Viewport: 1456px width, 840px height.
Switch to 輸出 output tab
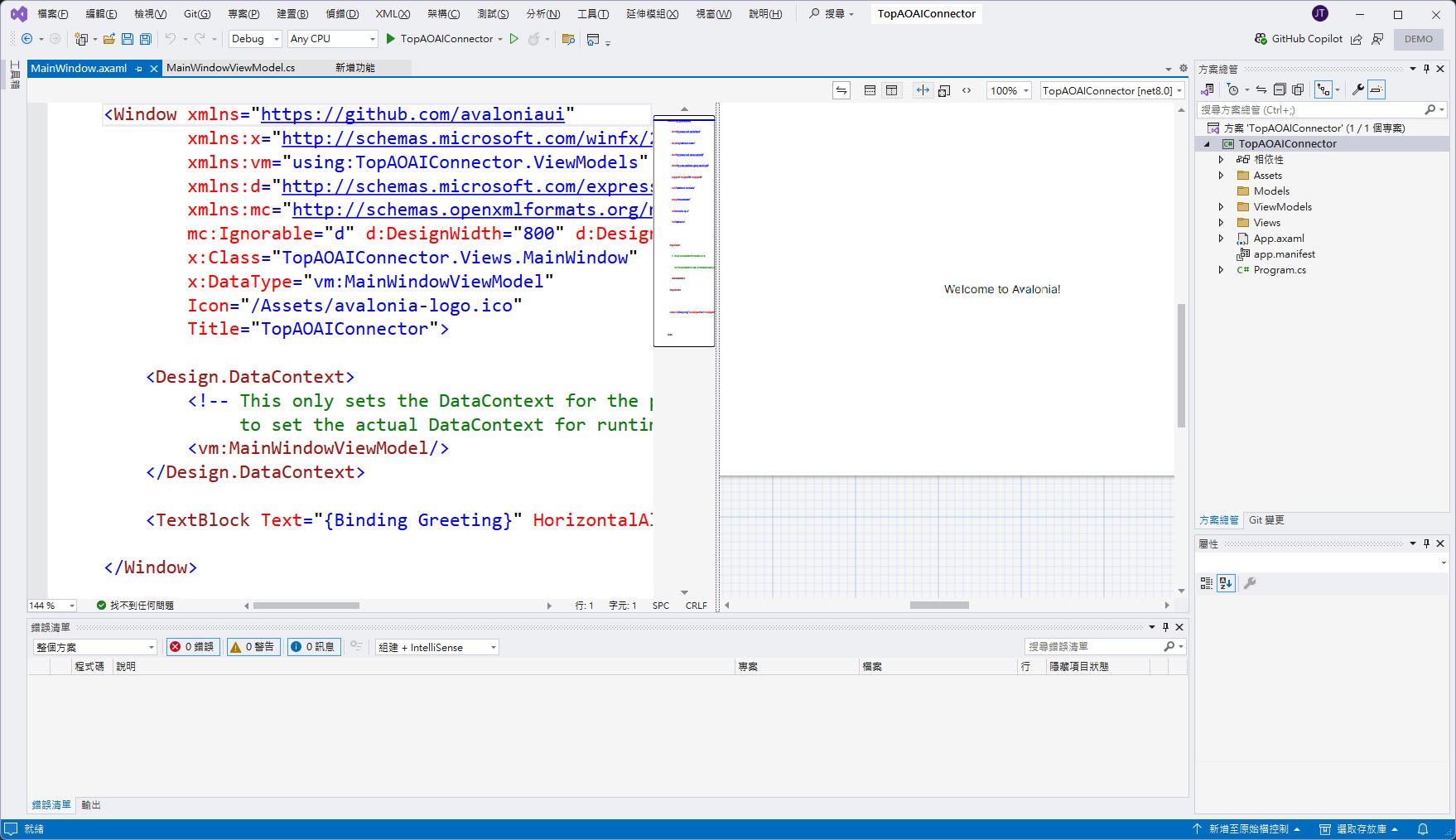pos(90,805)
